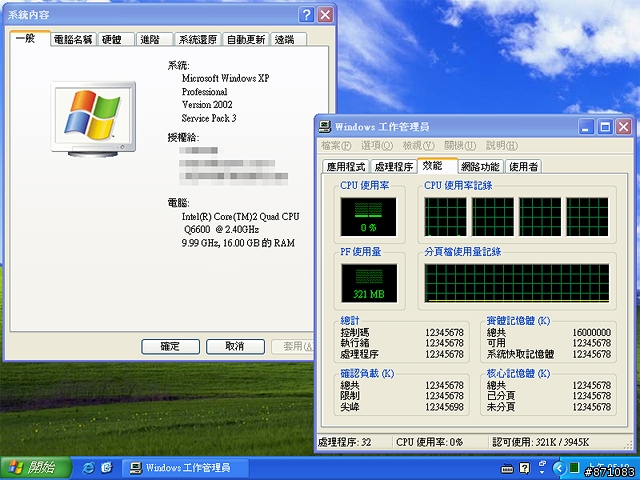Open 說明(H) menu in Task Manager
Image resolution: width=640 pixels, height=480 pixels.
coord(502,145)
